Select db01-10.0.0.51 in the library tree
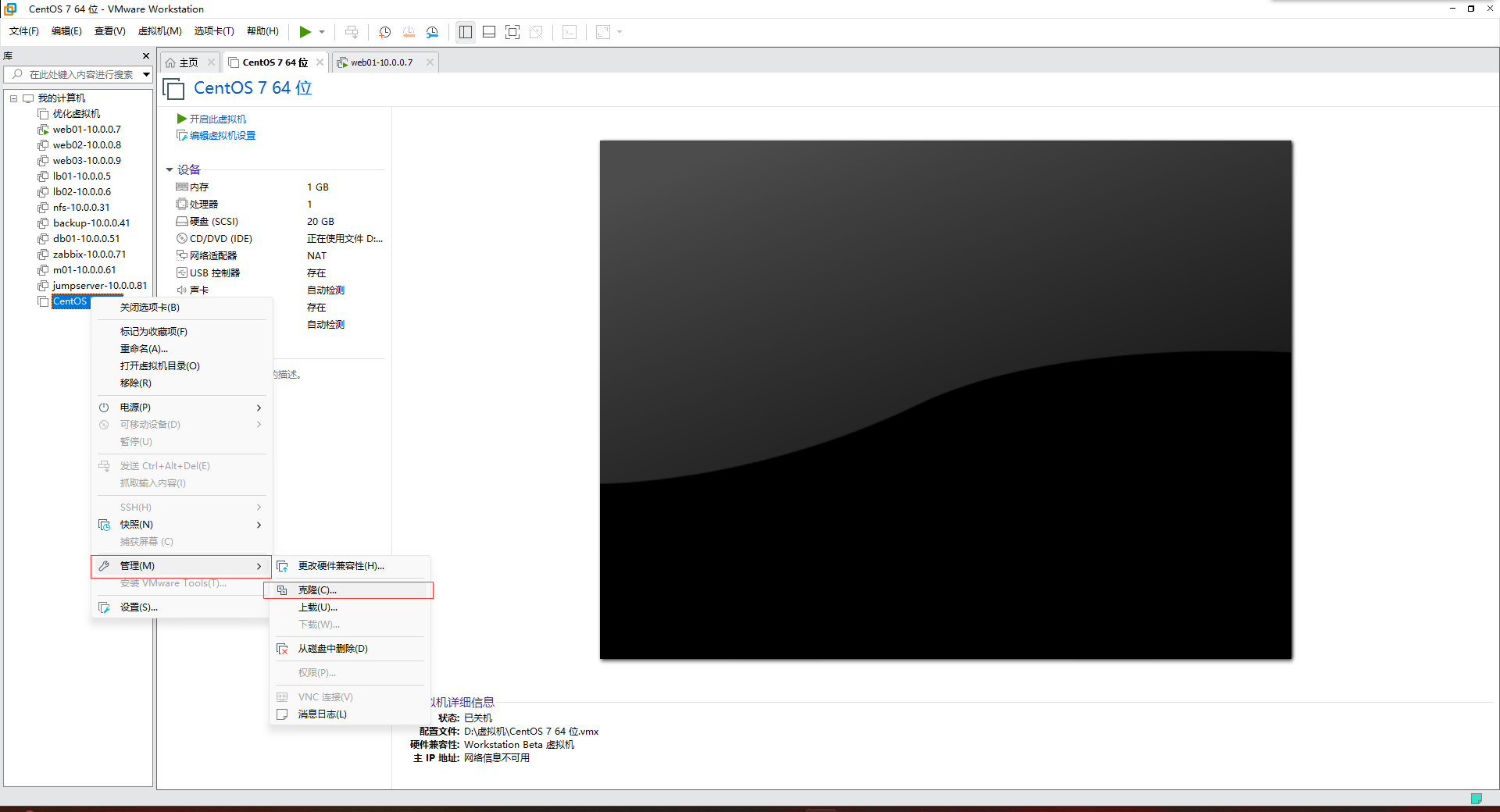The height and width of the screenshot is (812, 1500). [87, 239]
